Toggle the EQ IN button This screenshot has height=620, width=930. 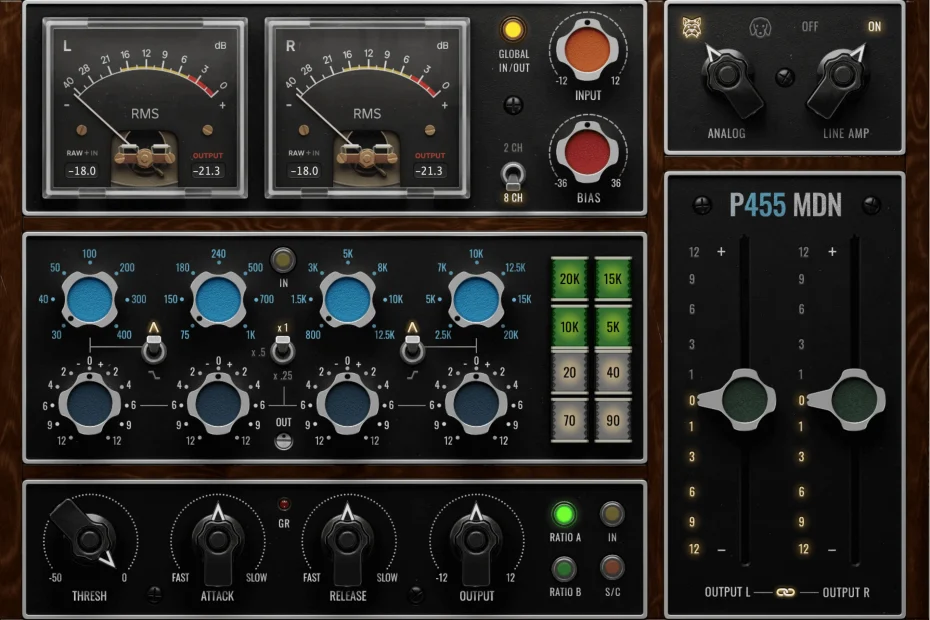[x=283, y=260]
